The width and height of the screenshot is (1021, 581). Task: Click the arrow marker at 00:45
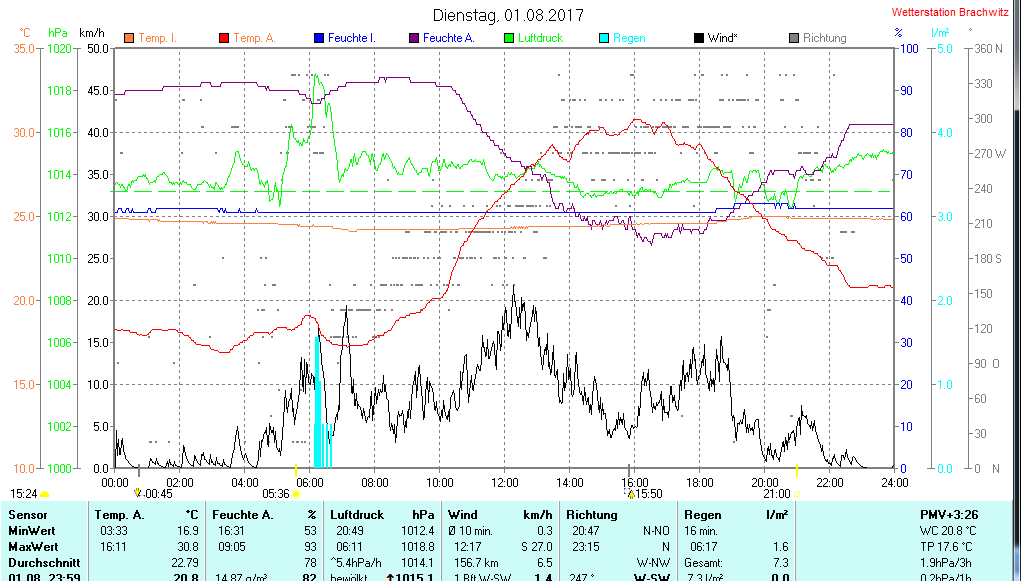(x=138, y=493)
